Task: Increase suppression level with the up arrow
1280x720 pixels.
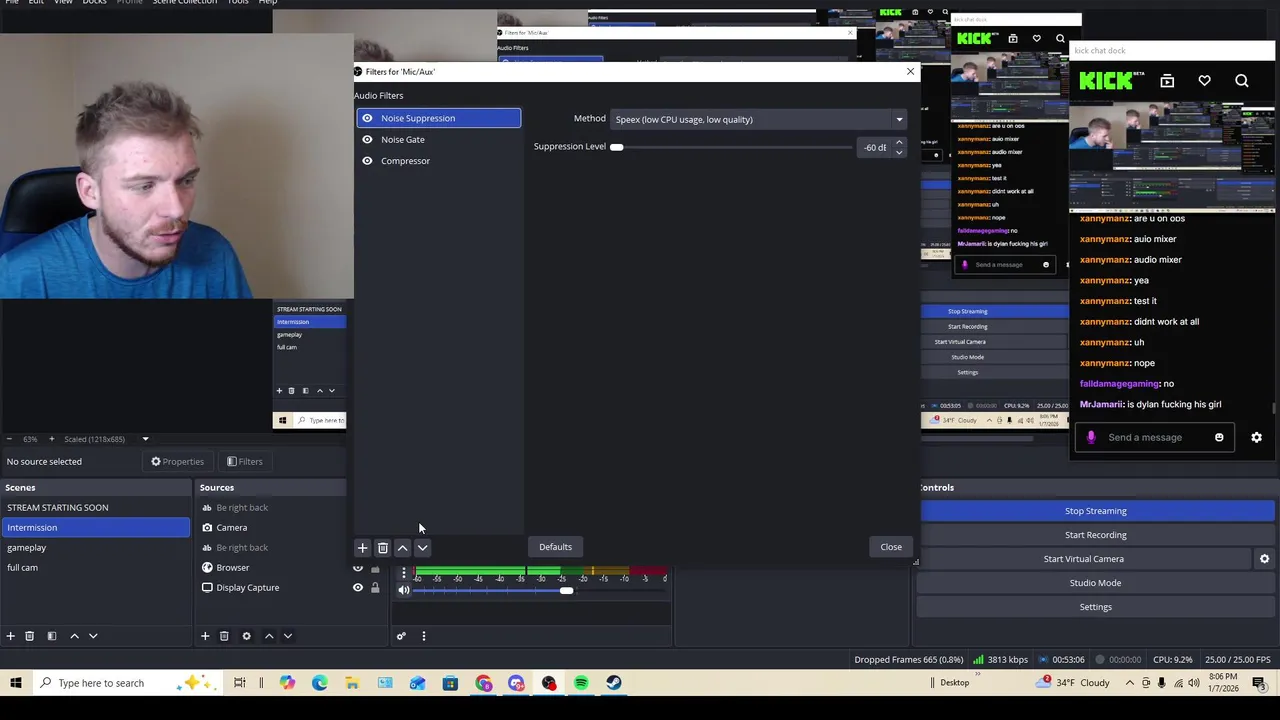Action: (899, 142)
